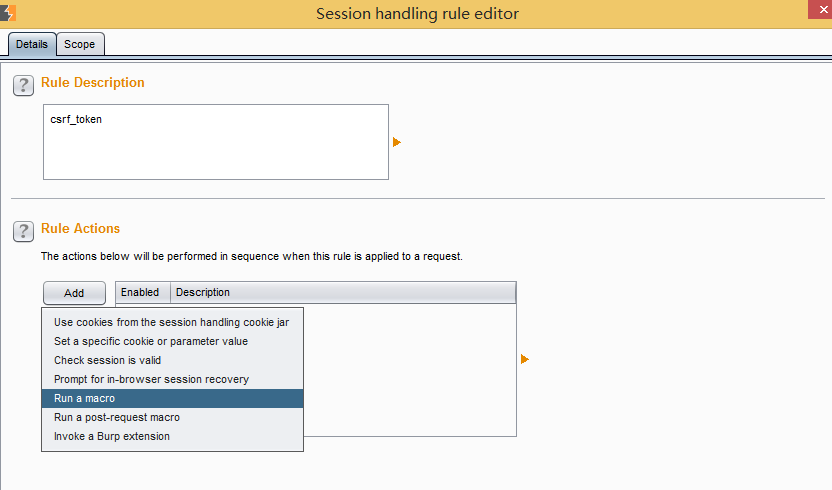Open the Add actions dropdown button

[74, 293]
